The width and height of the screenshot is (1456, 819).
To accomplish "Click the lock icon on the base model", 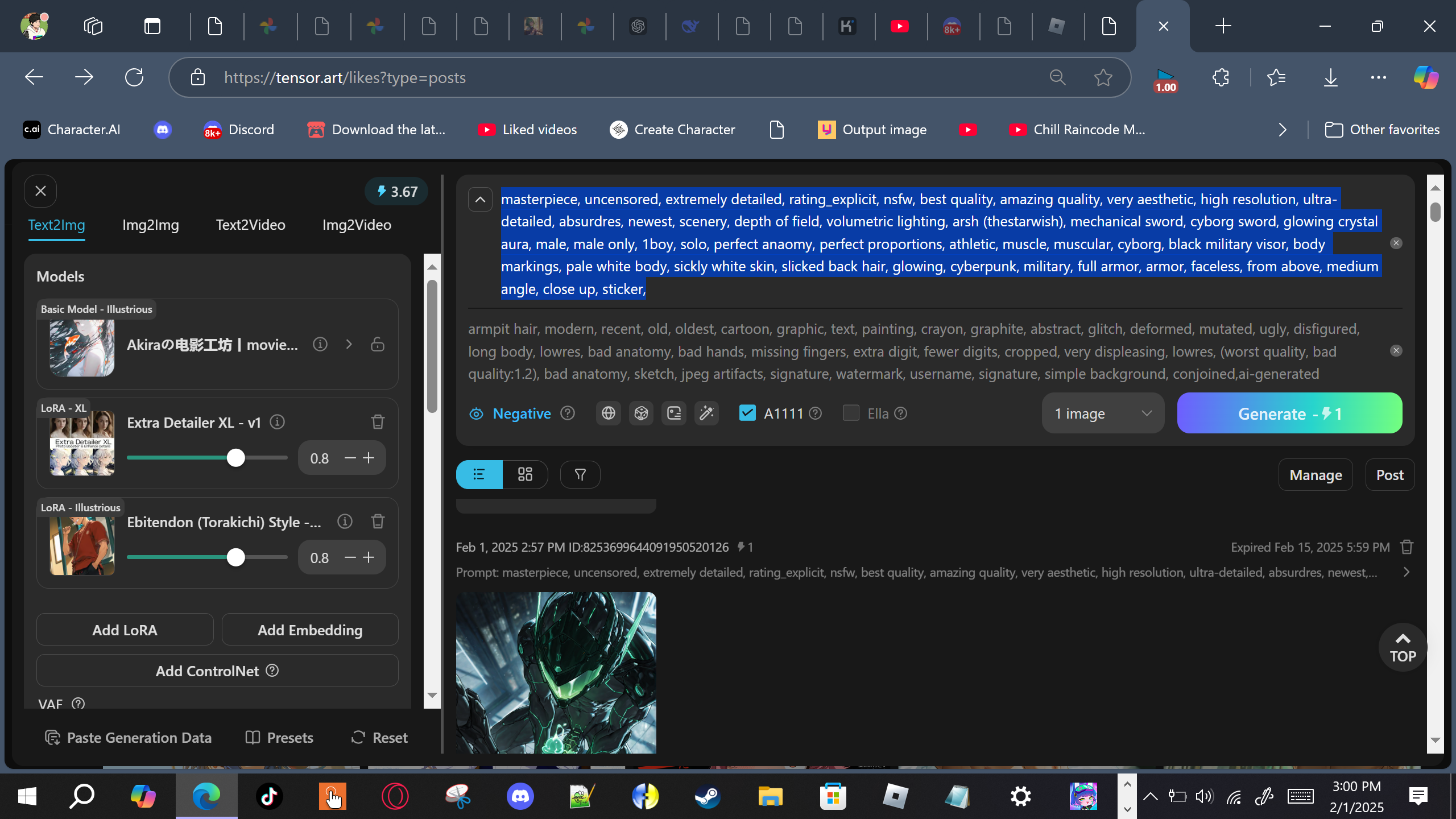I will point(378,344).
